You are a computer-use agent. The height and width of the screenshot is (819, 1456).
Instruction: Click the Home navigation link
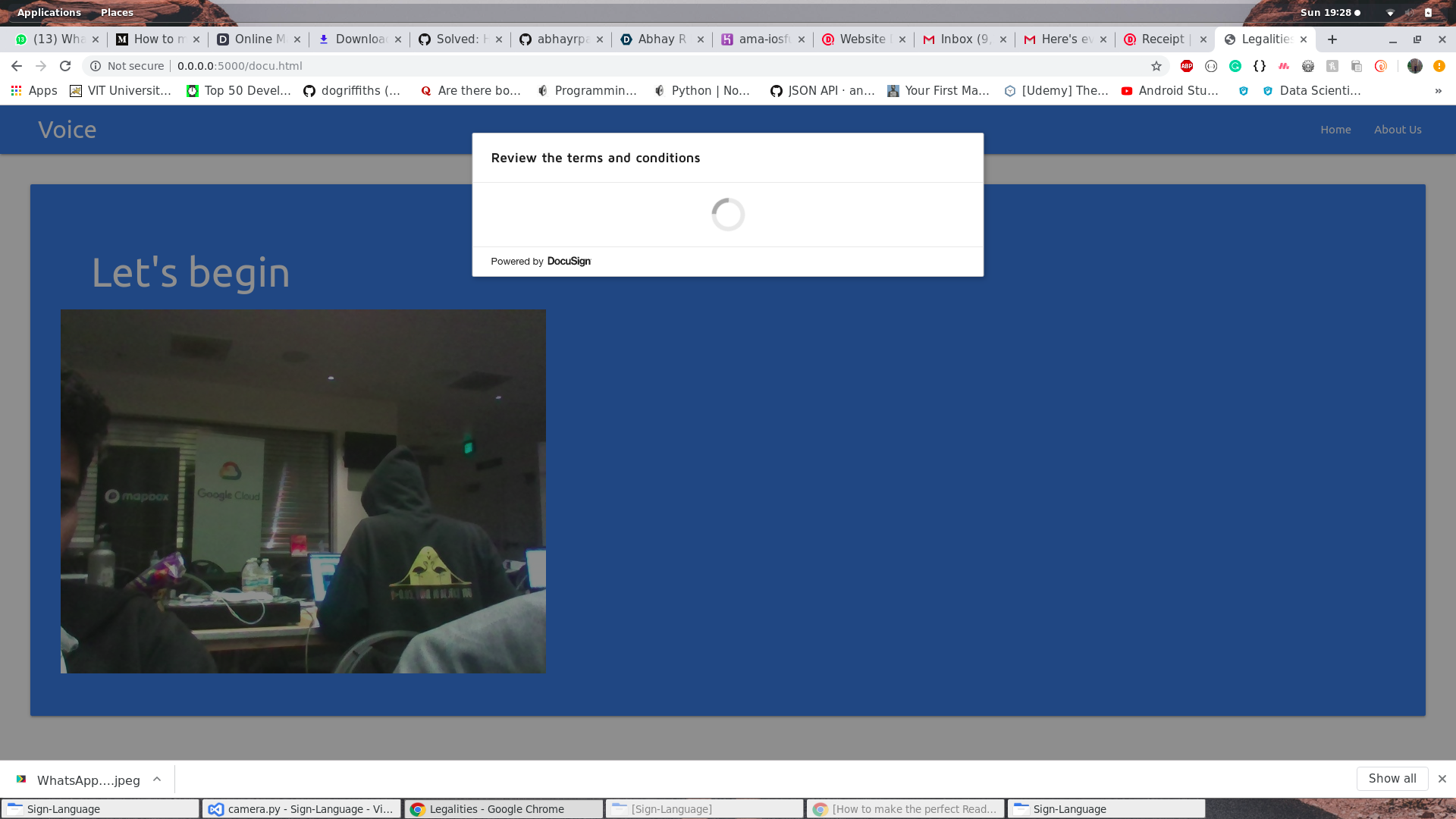(1335, 130)
